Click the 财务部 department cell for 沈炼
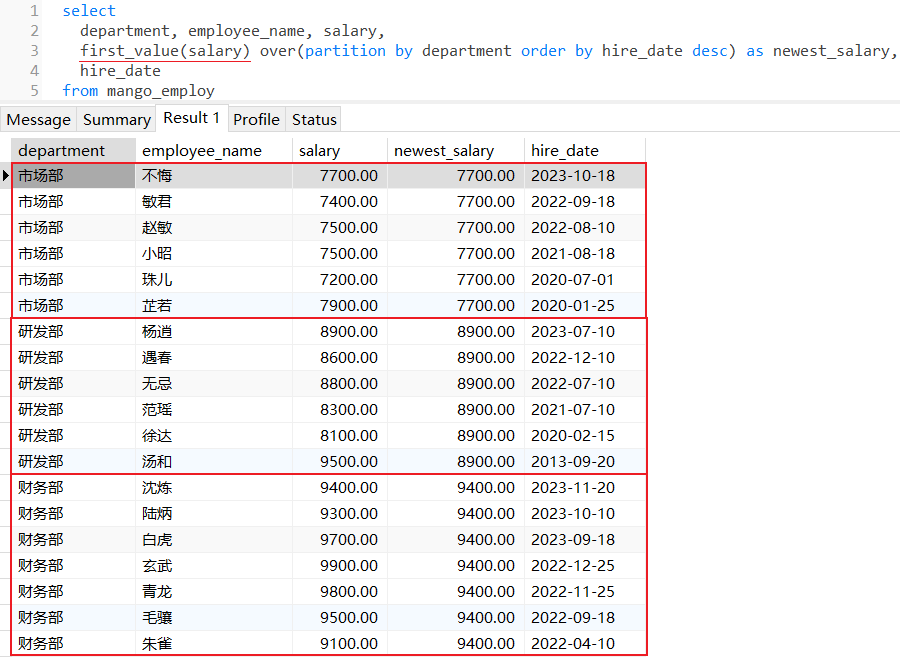This screenshot has width=900, height=657. pos(73,488)
